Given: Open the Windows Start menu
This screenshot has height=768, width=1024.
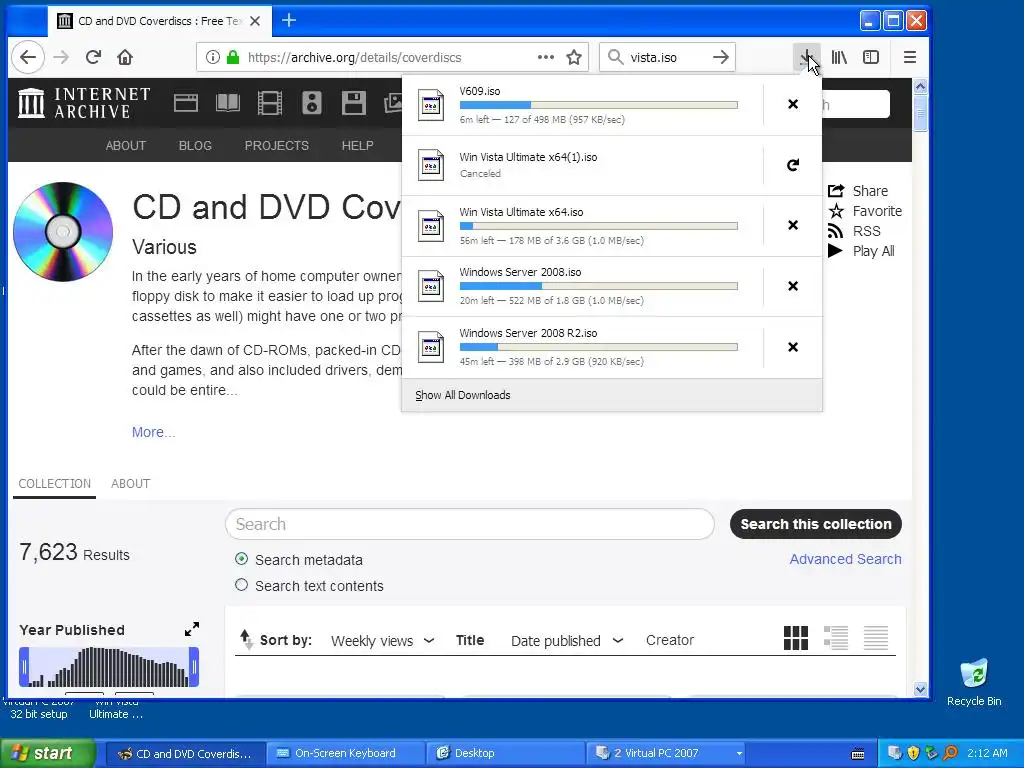Looking at the screenshot, I should click(x=48, y=753).
